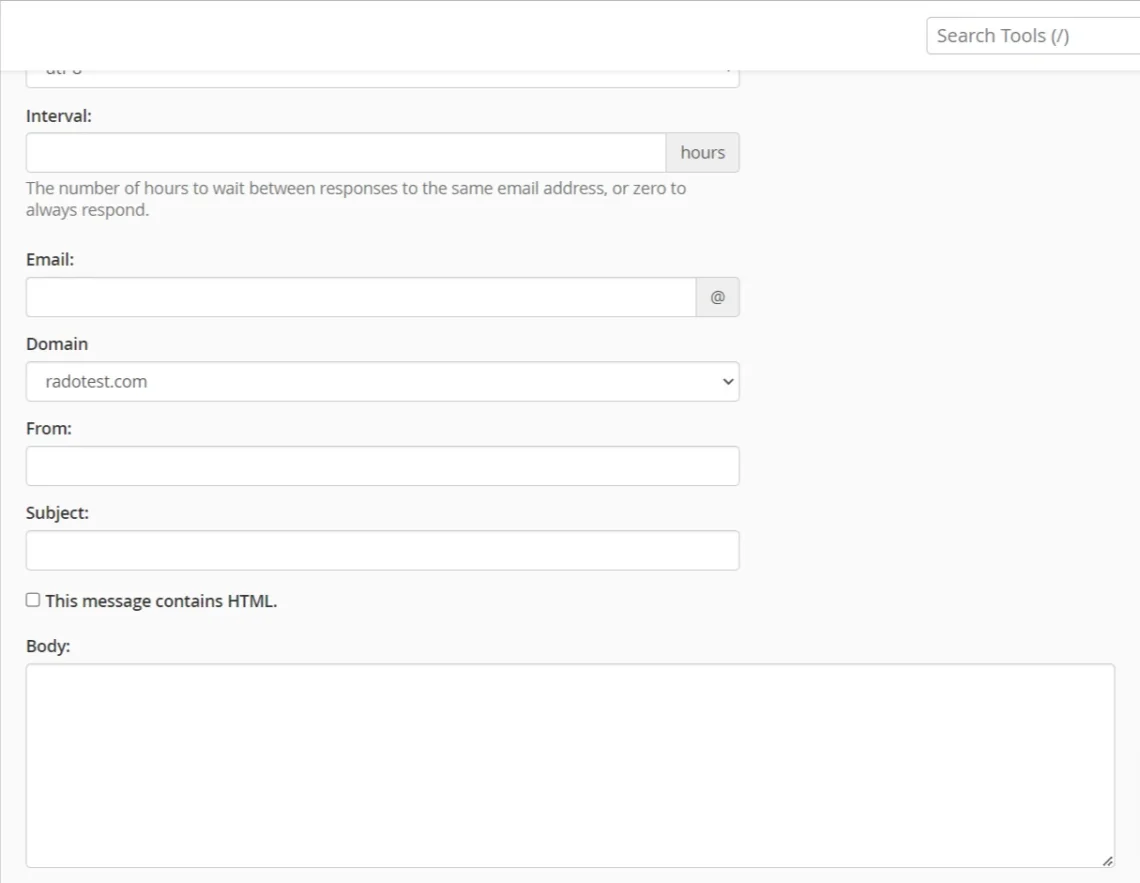Image resolution: width=1140 pixels, height=883 pixels.
Task: Click the "Subject:" field label
Action: click(x=57, y=512)
